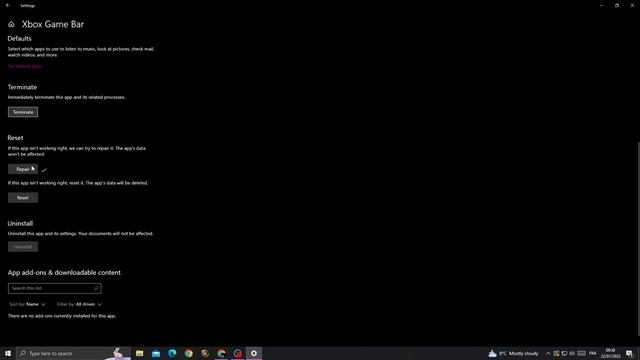The width and height of the screenshot is (640, 360).
Task: Open the Set default apps link
Action: point(25,66)
